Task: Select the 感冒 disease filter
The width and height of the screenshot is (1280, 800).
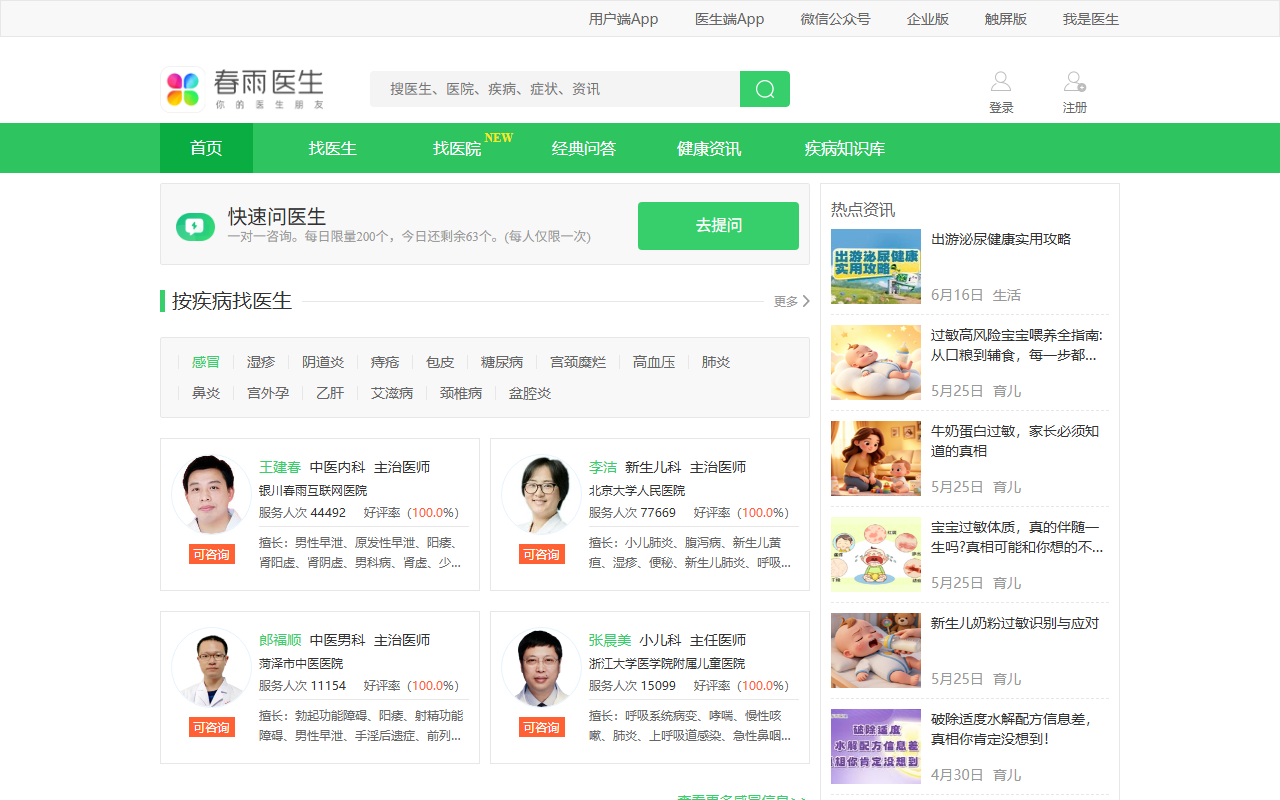Action: point(206,362)
